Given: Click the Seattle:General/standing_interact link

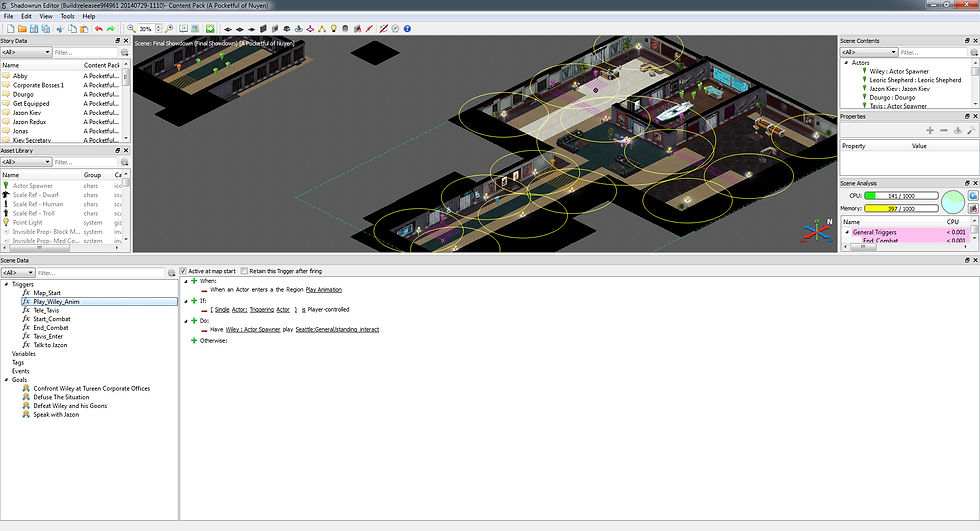Looking at the screenshot, I should pos(337,329).
